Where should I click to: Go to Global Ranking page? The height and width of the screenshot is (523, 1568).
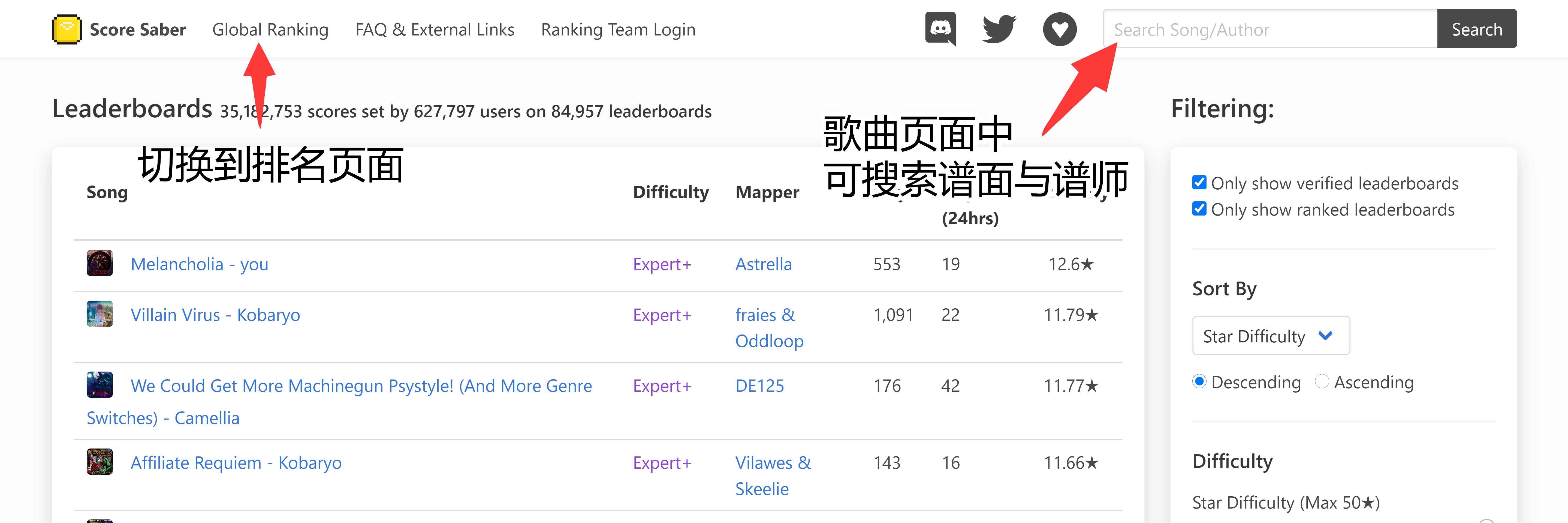[270, 29]
